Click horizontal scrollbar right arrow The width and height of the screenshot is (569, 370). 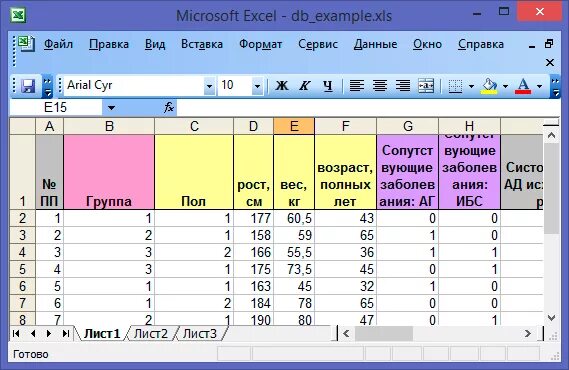(x=528, y=333)
